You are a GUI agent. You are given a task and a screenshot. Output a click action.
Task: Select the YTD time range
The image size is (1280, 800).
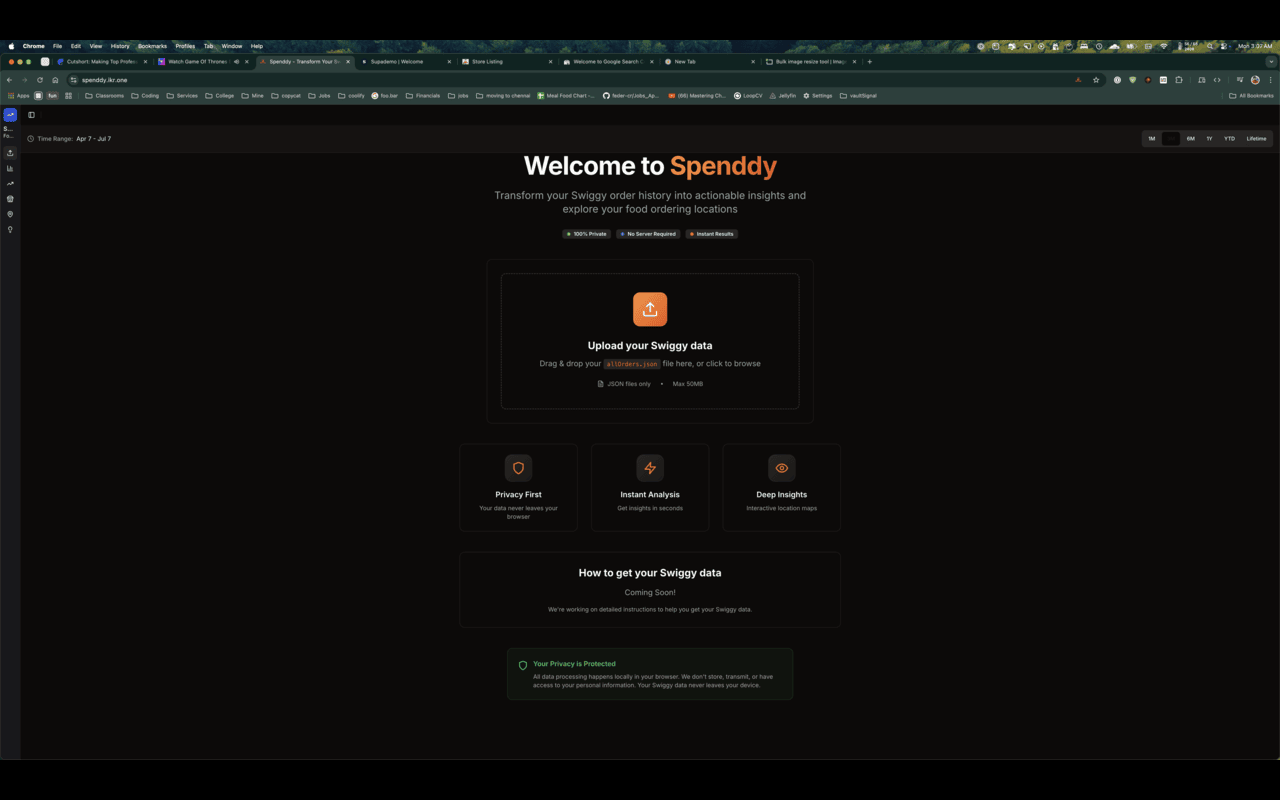pos(1229,139)
